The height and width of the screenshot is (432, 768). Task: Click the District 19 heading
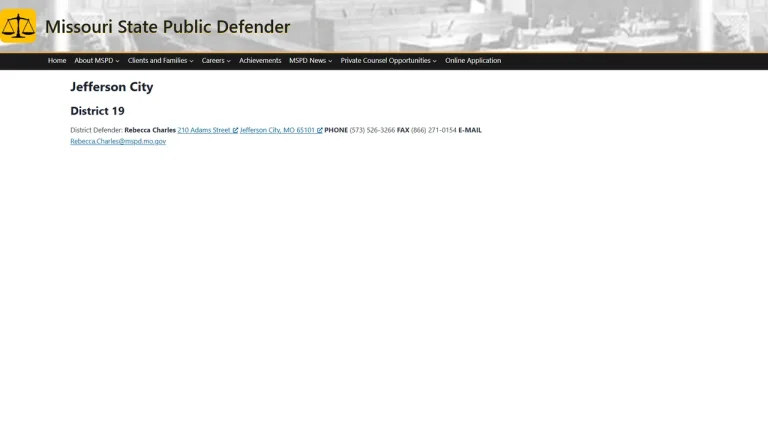(x=97, y=111)
